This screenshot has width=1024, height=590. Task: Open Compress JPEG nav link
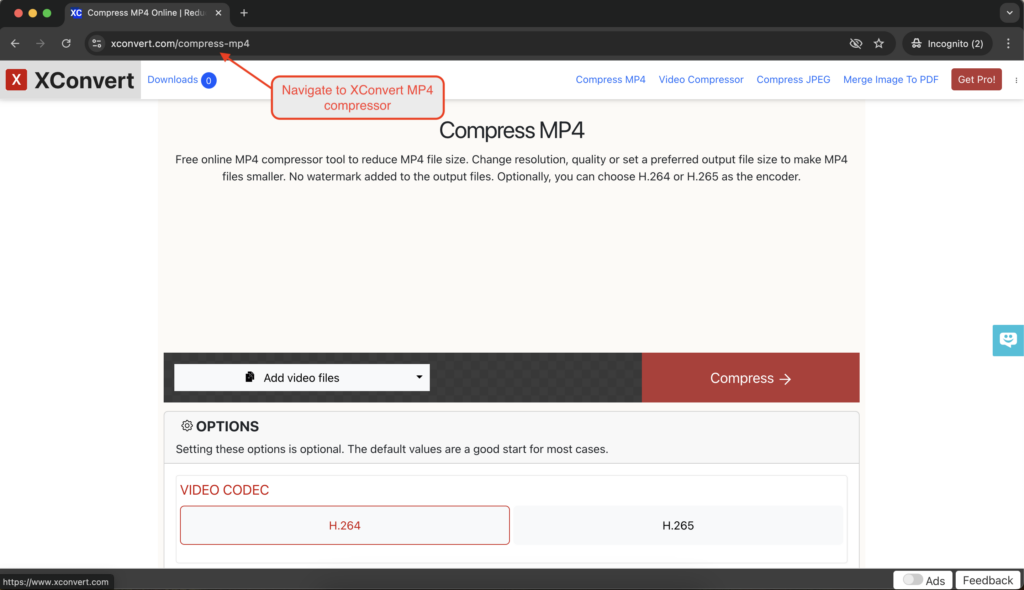(x=793, y=79)
